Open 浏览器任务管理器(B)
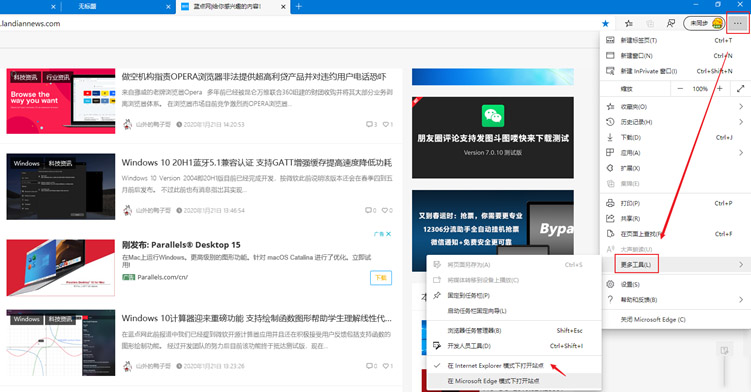Screen dimensions: 751x392 click(x=514, y=331)
